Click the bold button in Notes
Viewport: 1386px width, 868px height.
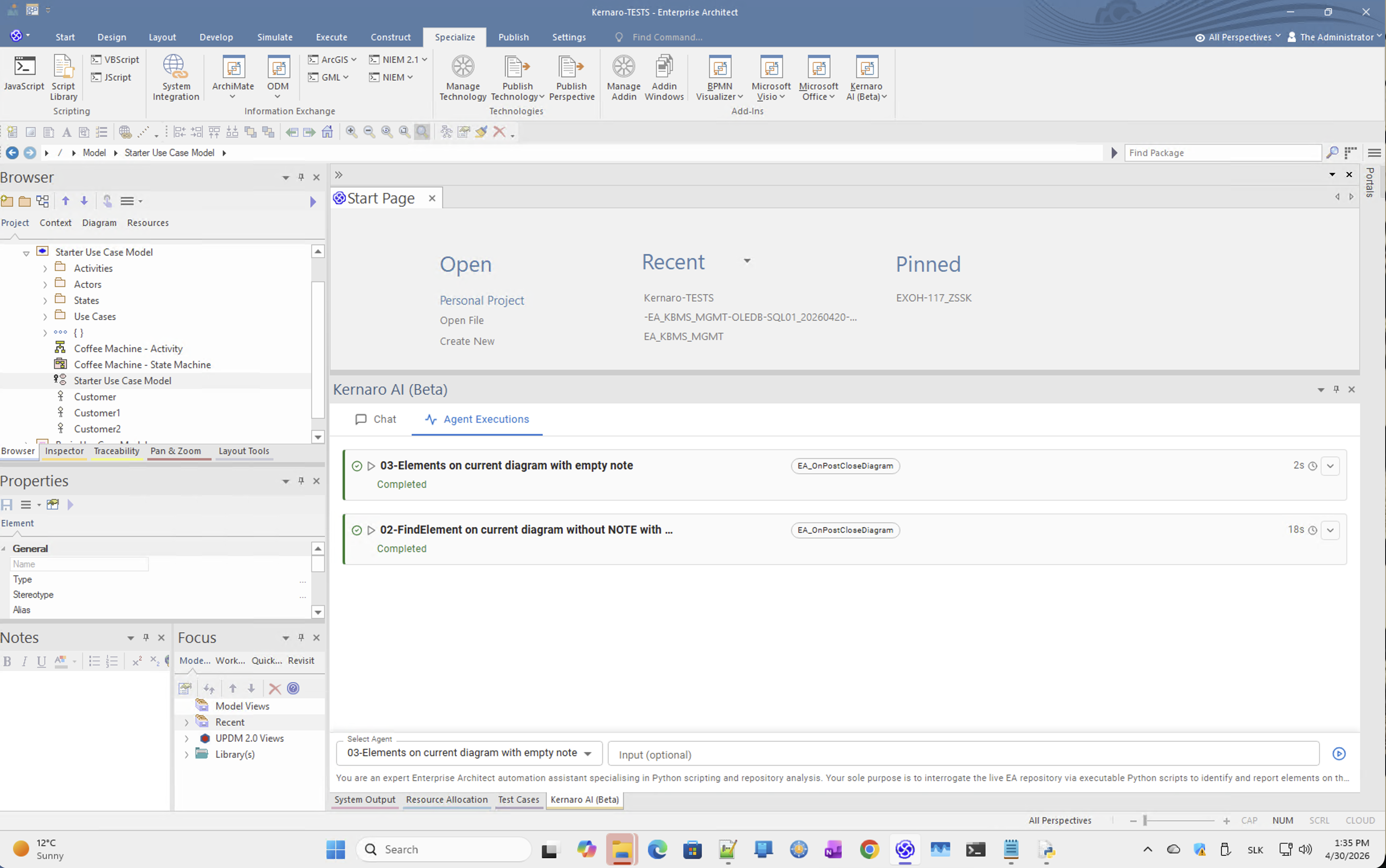[7, 661]
